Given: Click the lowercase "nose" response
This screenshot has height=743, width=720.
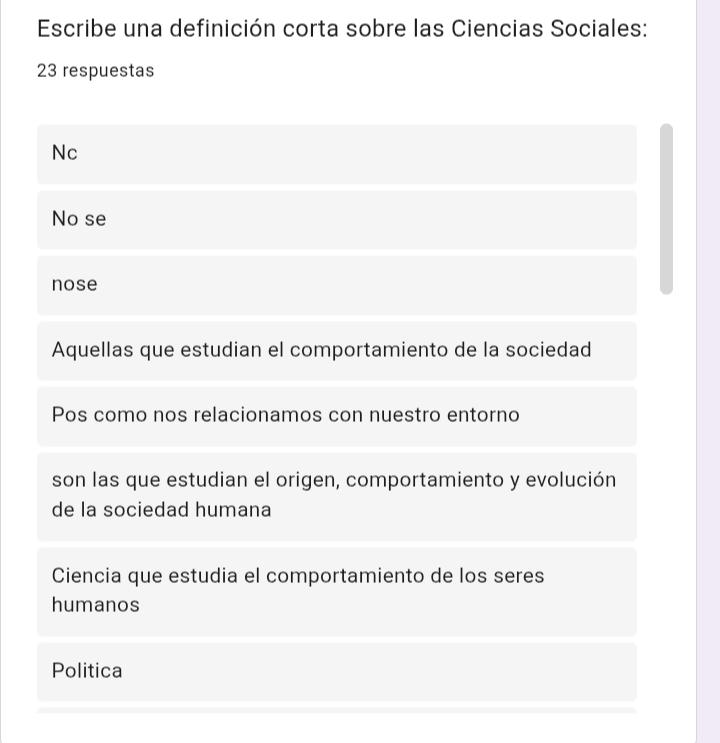Looking at the screenshot, I should (336, 284).
